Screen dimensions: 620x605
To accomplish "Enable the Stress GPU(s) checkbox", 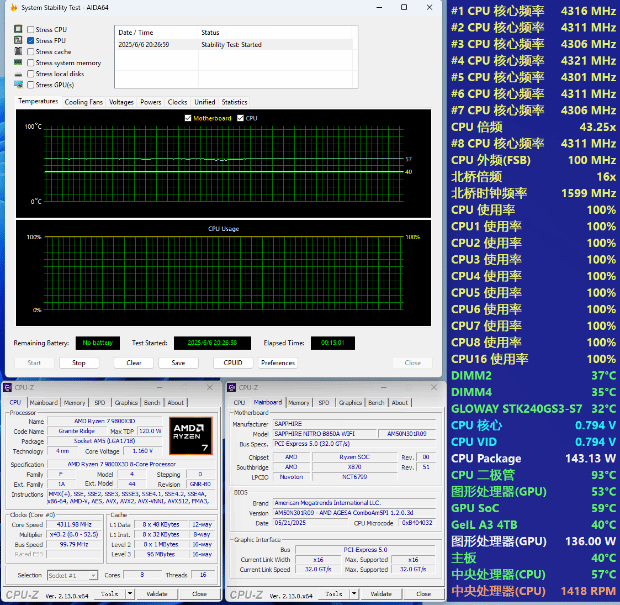I will (x=30, y=85).
